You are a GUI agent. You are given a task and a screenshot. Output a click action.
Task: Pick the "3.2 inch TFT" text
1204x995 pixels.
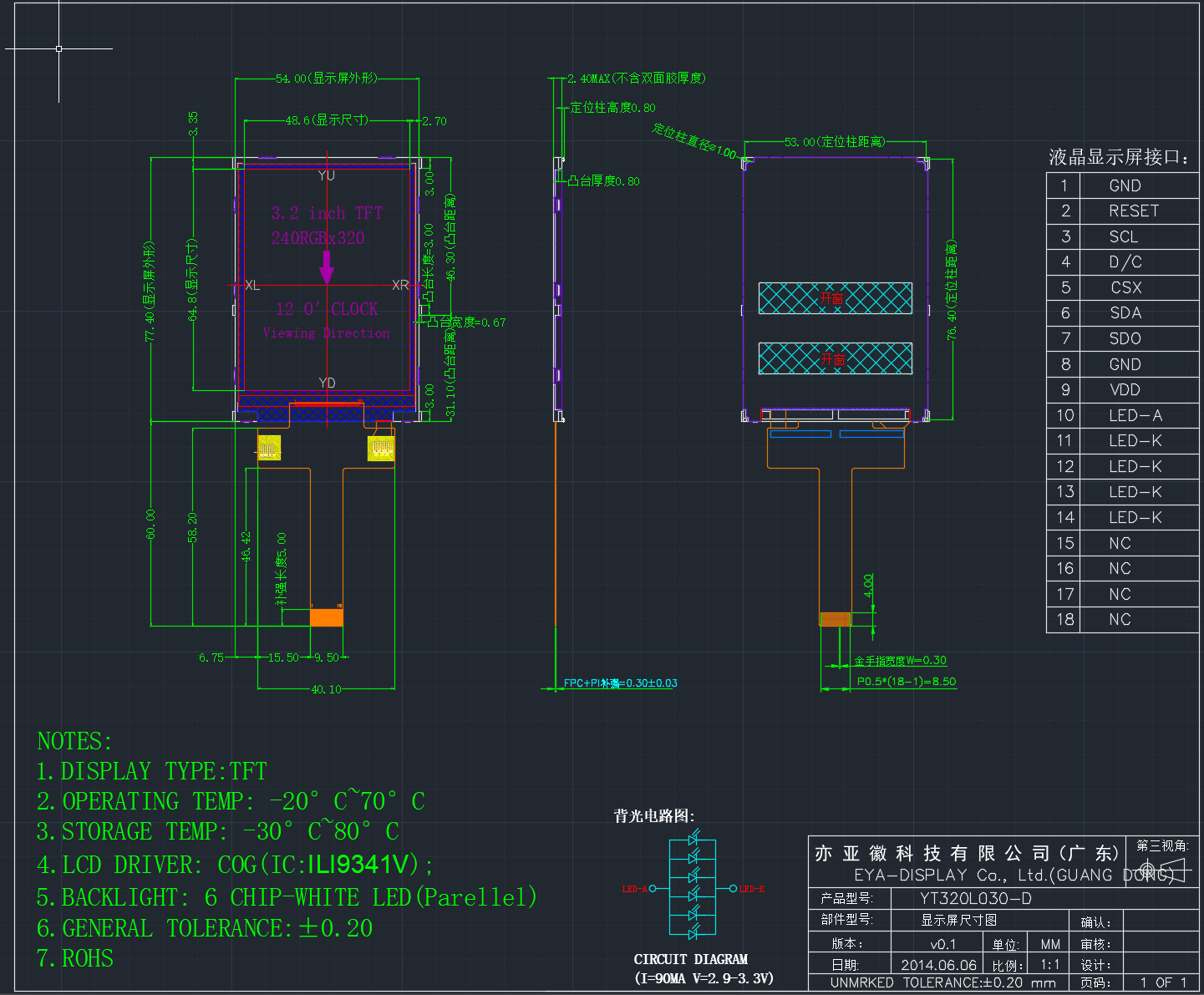point(327,213)
